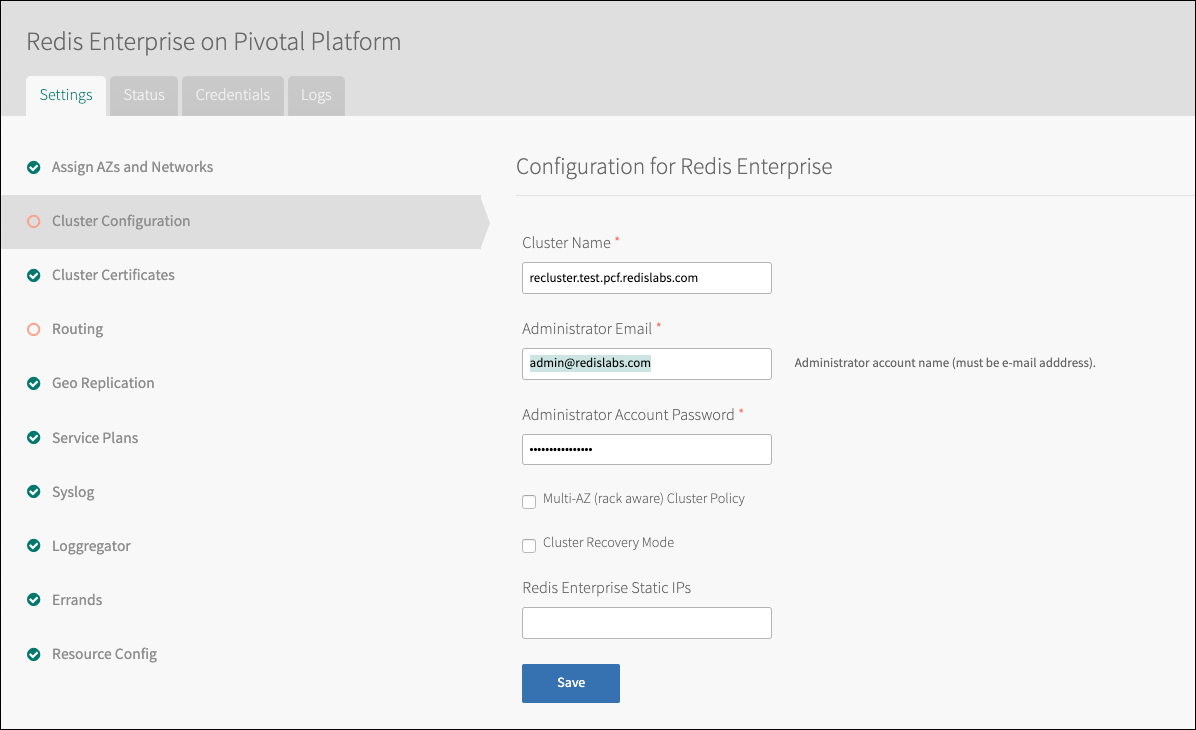Click the green checkmark icon beside Geo Replication
The width and height of the screenshot is (1196, 730).
tap(34, 383)
